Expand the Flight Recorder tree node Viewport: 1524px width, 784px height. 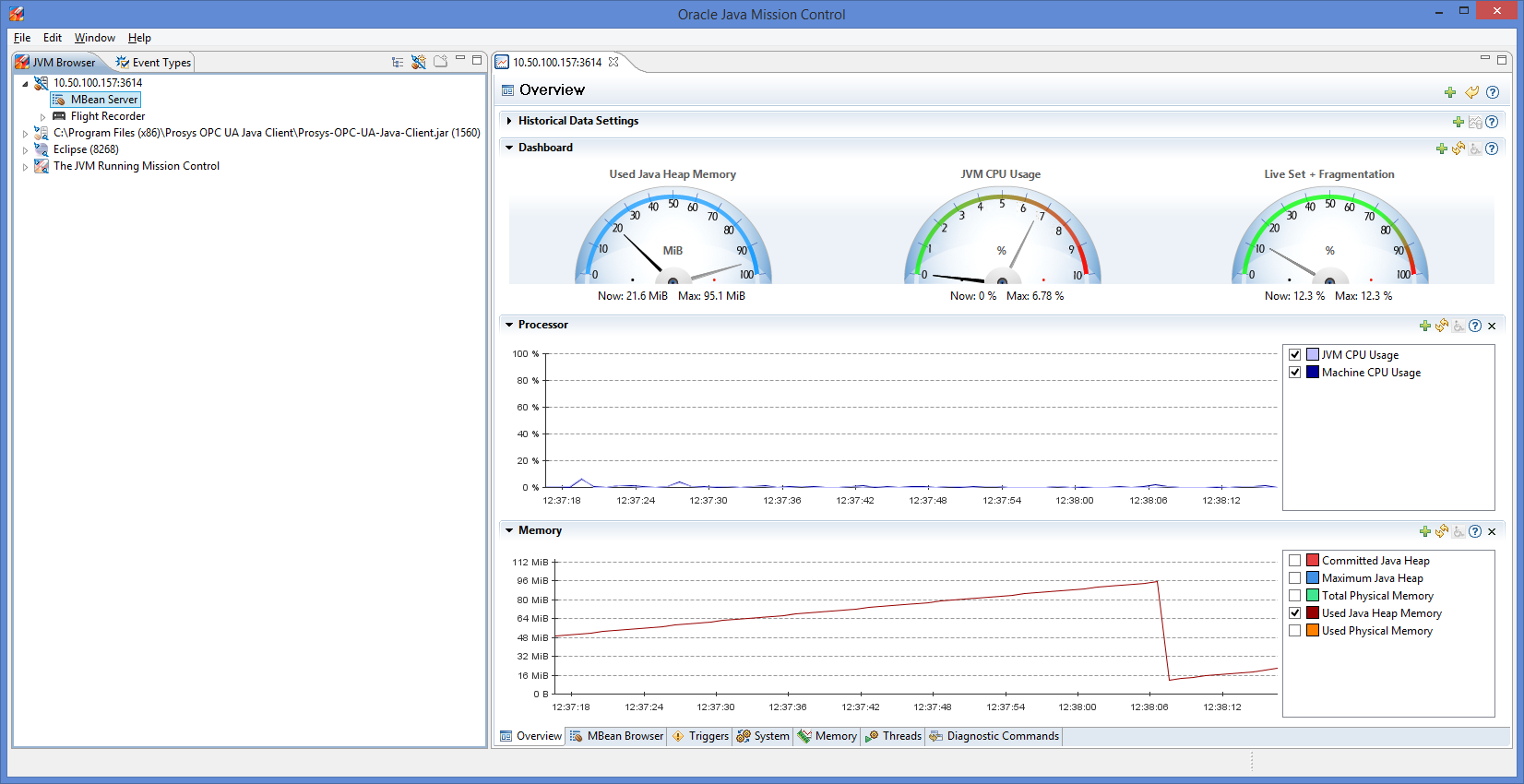[x=42, y=117]
